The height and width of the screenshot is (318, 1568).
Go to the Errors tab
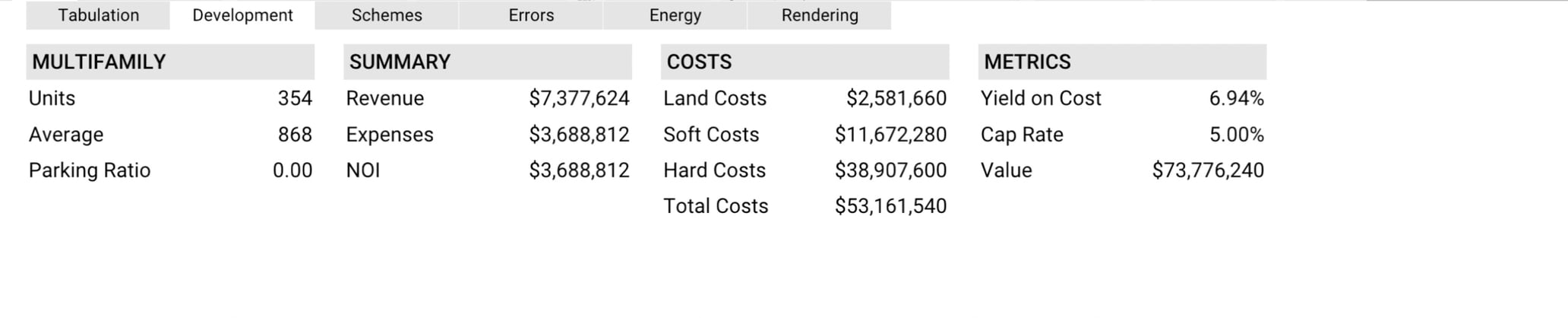[531, 15]
